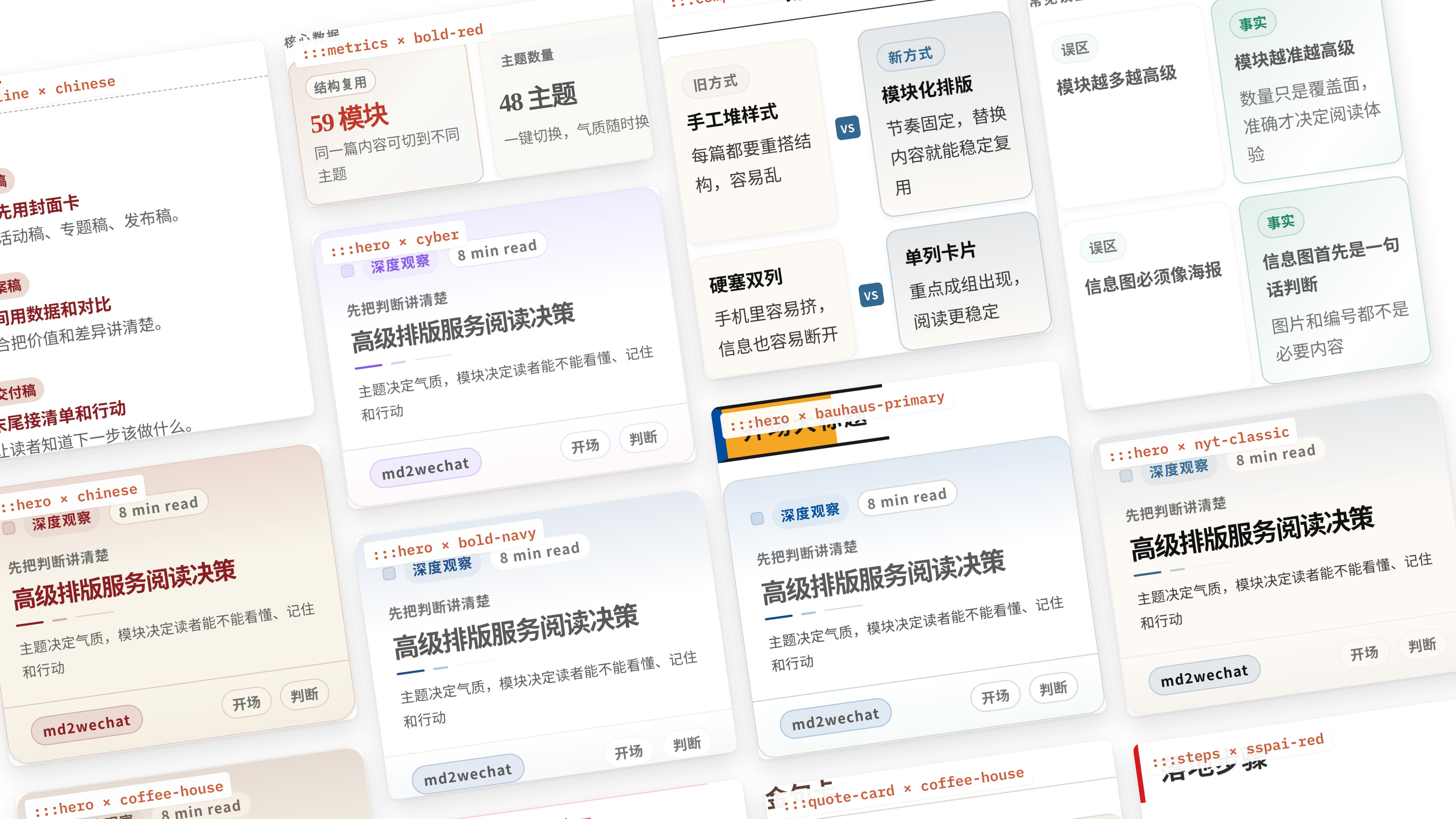Click the 新方式 pill above 模块化排版

coord(910,55)
